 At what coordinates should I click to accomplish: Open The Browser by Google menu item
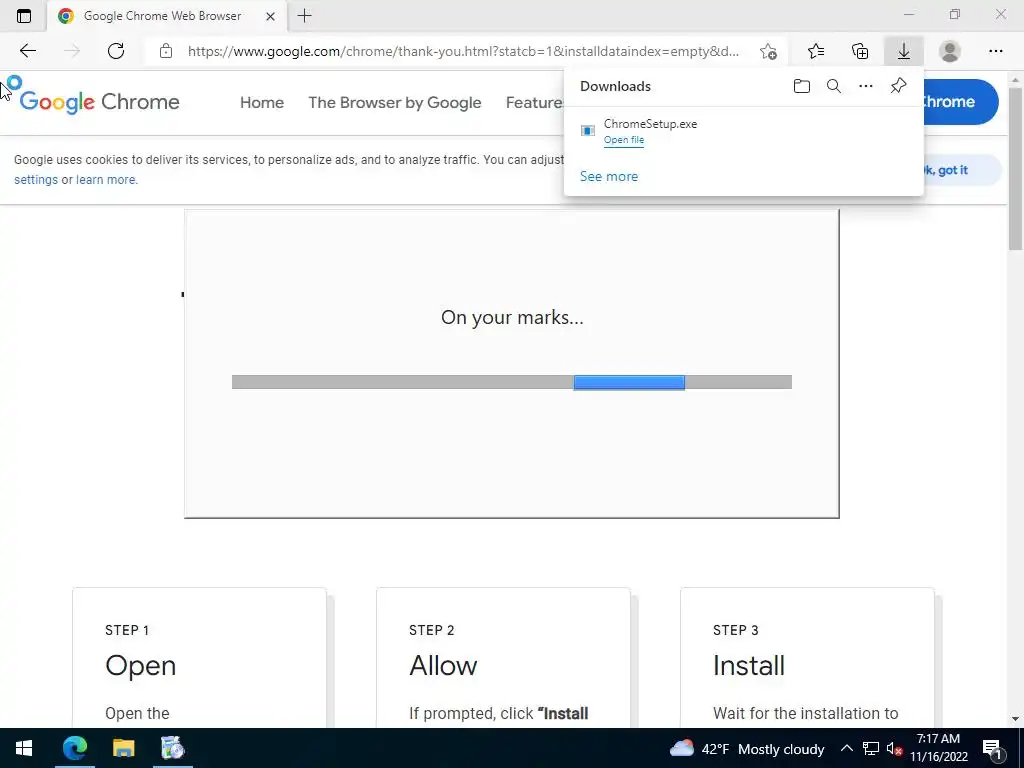[x=394, y=103]
